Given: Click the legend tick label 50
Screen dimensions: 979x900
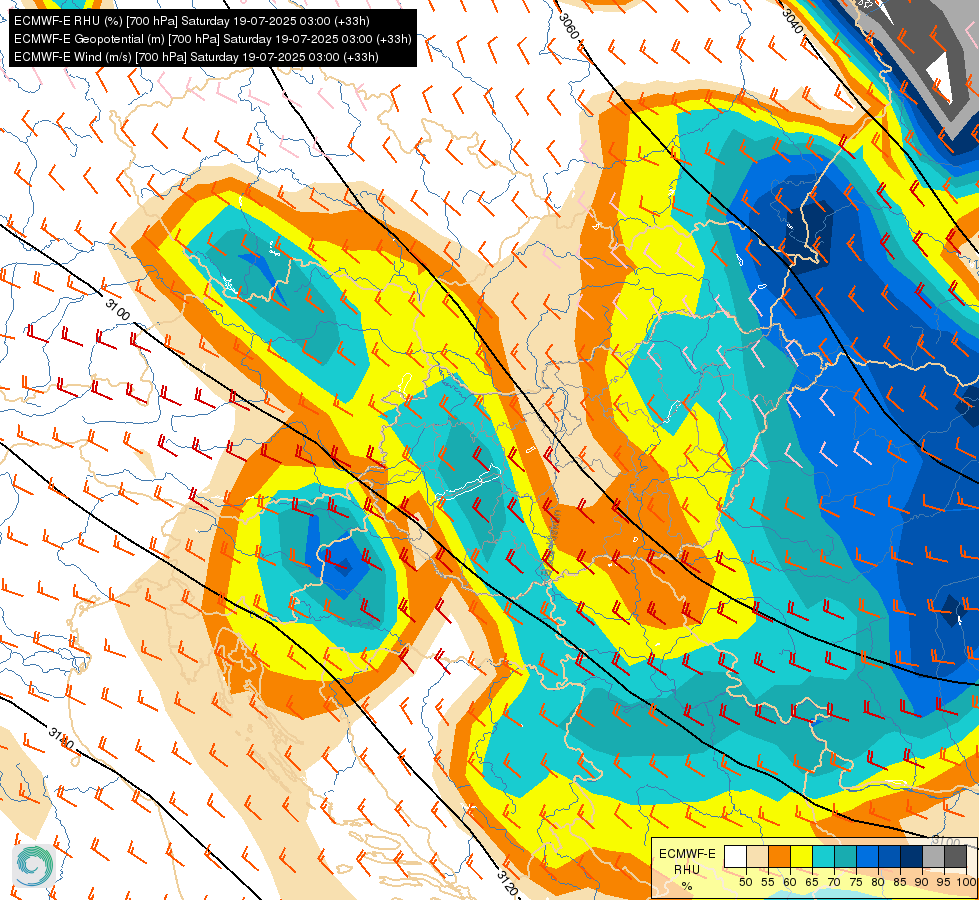Looking at the screenshot, I should (745, 882).
